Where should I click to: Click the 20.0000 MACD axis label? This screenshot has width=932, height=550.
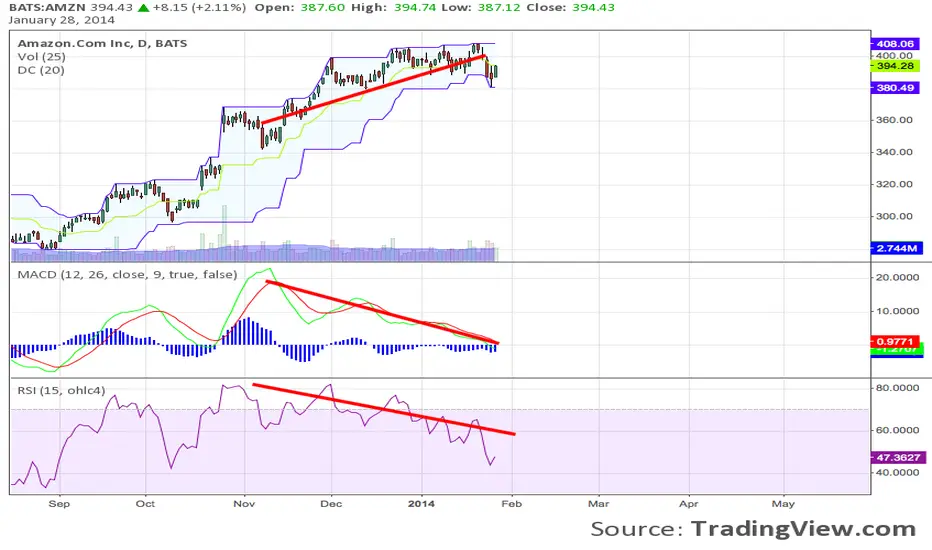(898, 278)
